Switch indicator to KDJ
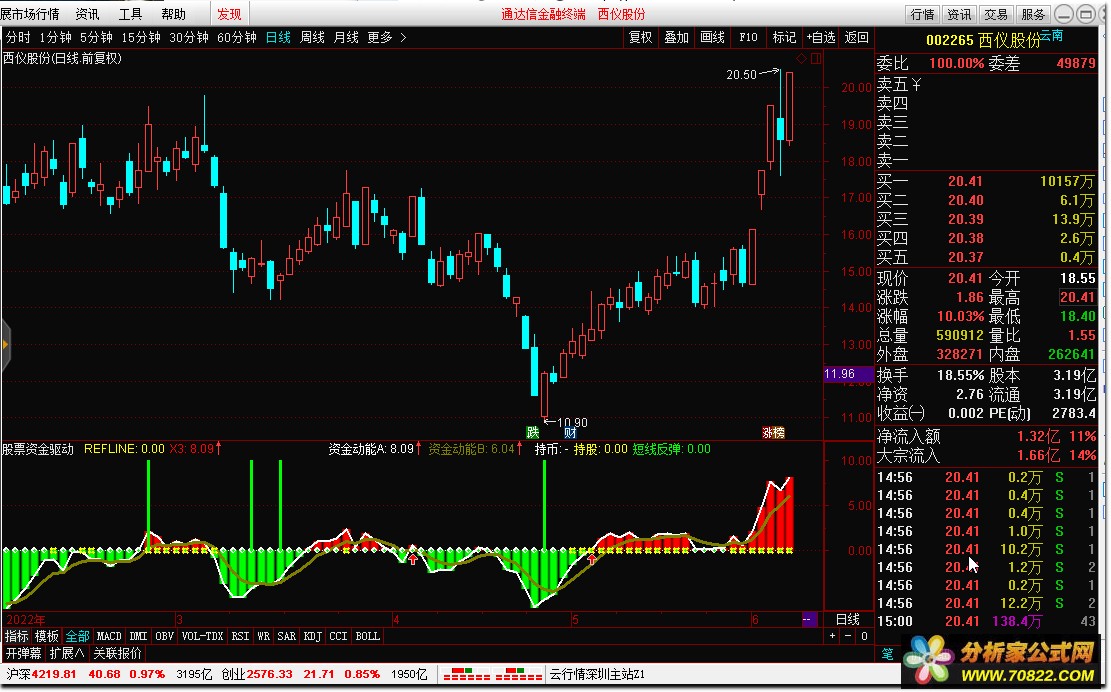Image resolution: width=1111 pixels, height=692 pixels. coord(312,636)
